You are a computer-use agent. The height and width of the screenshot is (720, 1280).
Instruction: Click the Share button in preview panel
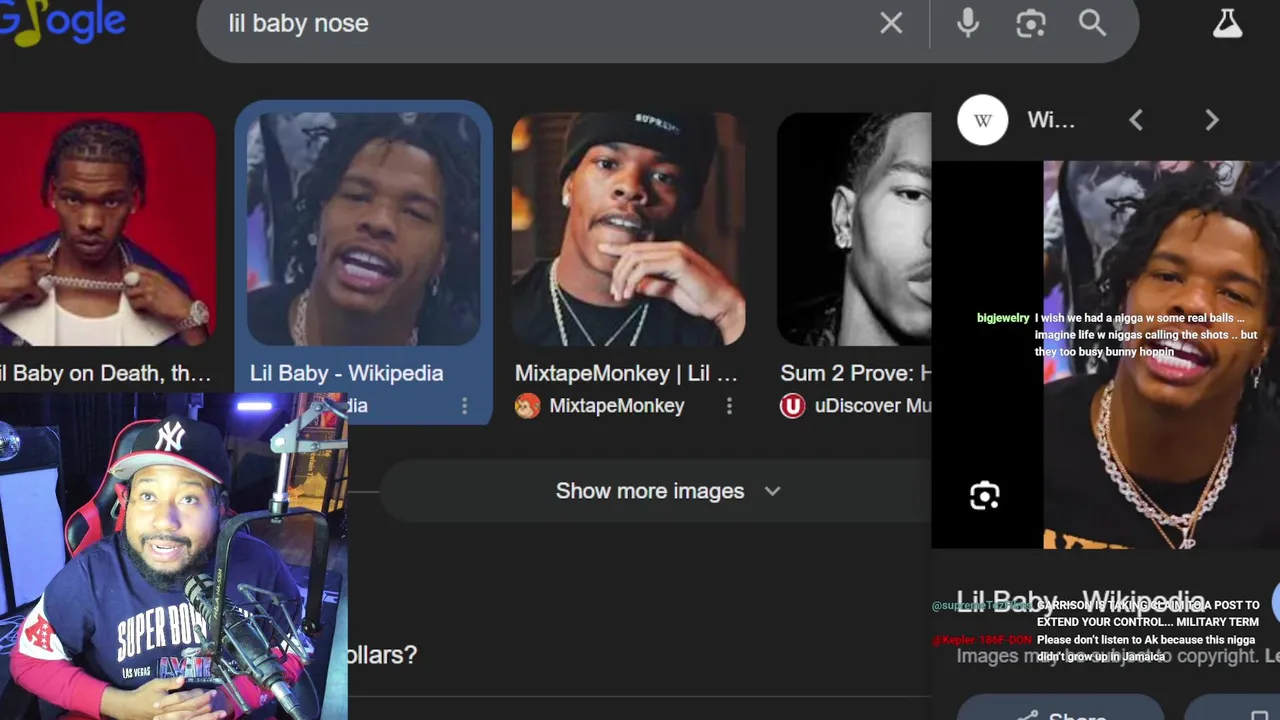1060,708
